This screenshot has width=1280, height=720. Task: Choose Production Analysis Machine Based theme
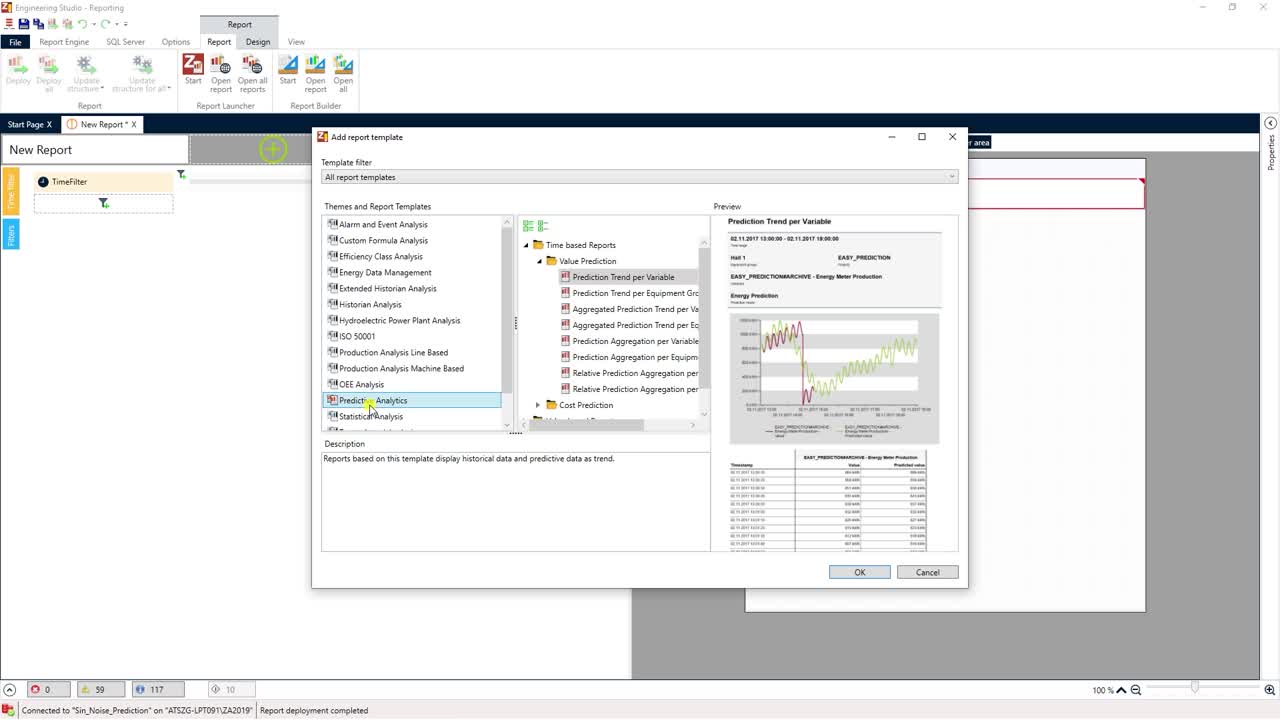[x=401, y=368]
